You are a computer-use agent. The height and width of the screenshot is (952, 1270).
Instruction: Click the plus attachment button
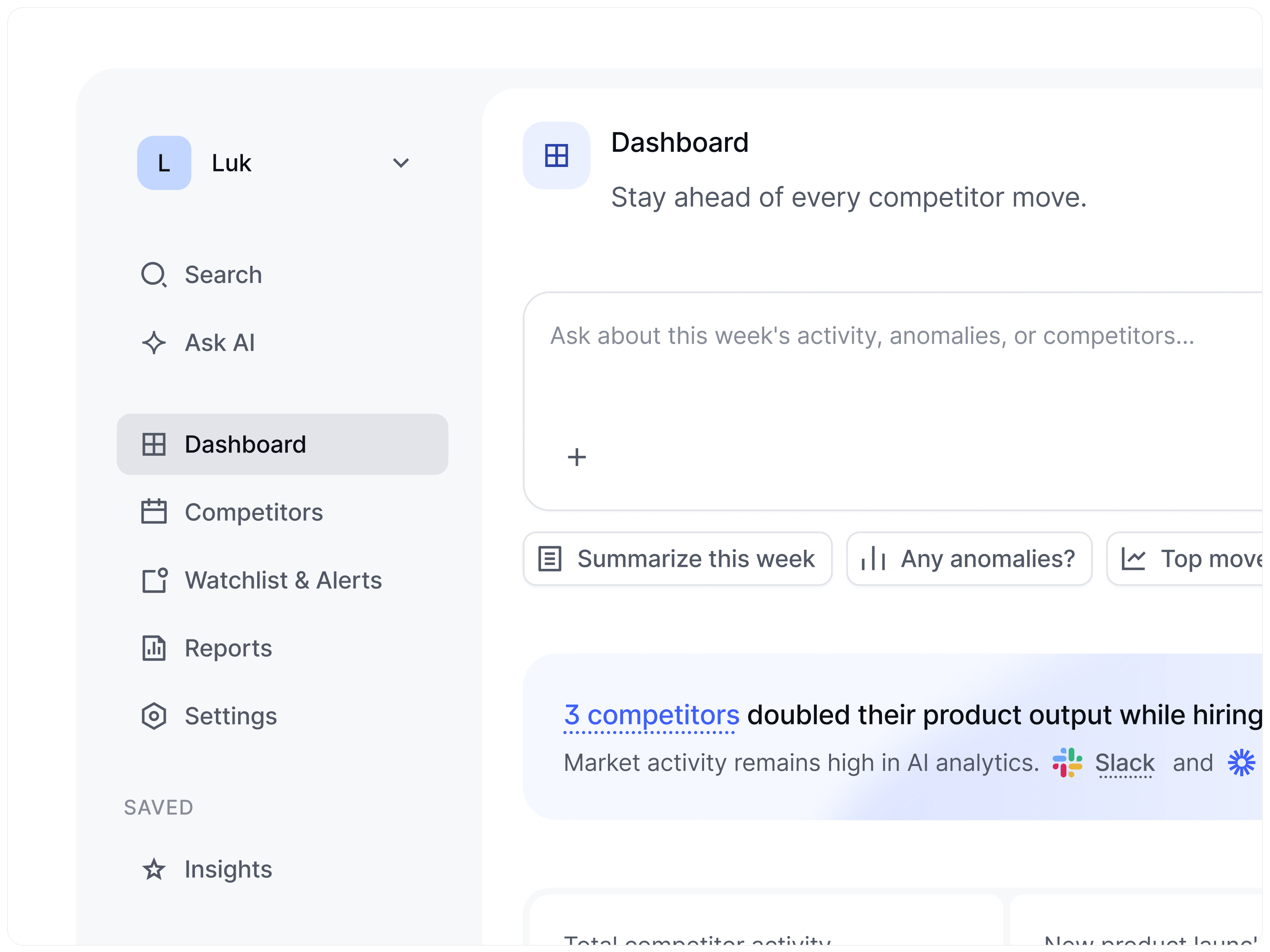click(x=576, y=457)
